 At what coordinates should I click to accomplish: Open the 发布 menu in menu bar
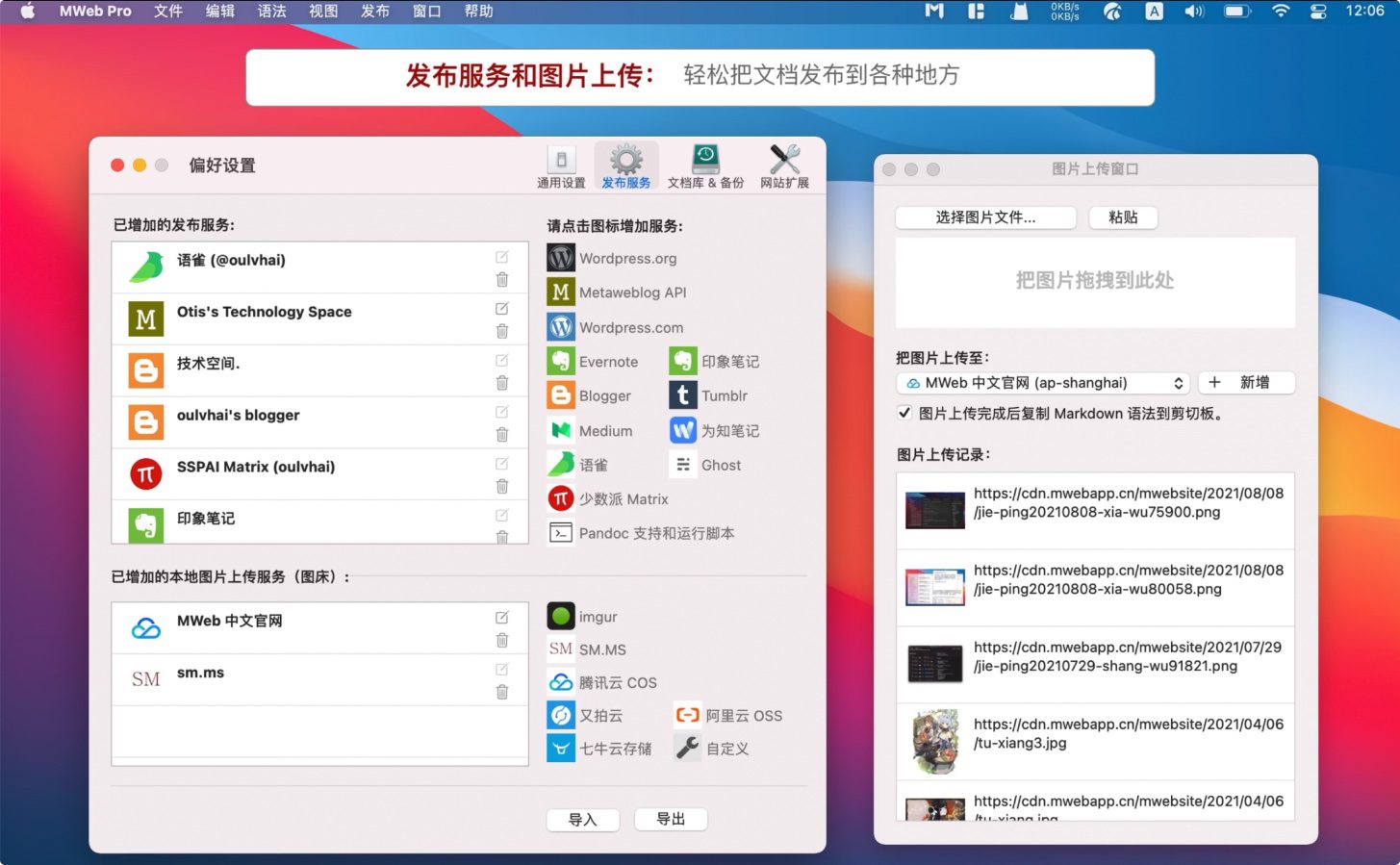click(x=374, y=12)
